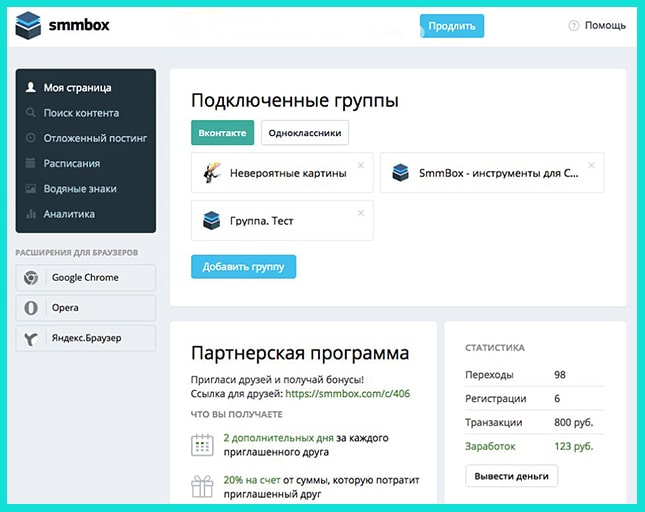Click the help question mark icon
The image size is (645, 512).
[x=573, y=25]
